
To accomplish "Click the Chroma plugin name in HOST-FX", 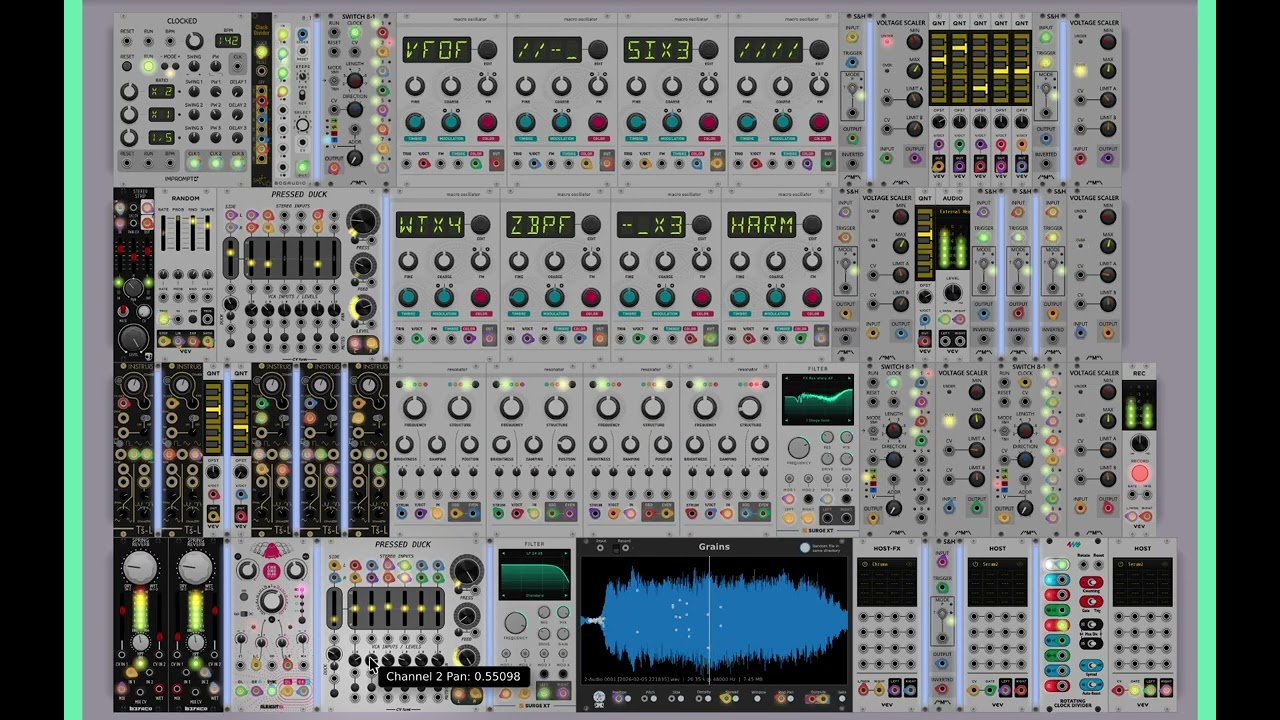I will point(880,564).
